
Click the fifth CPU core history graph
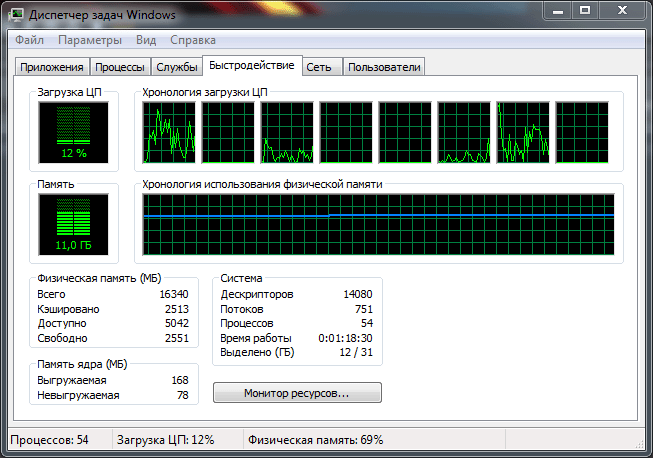pos(405,133)
